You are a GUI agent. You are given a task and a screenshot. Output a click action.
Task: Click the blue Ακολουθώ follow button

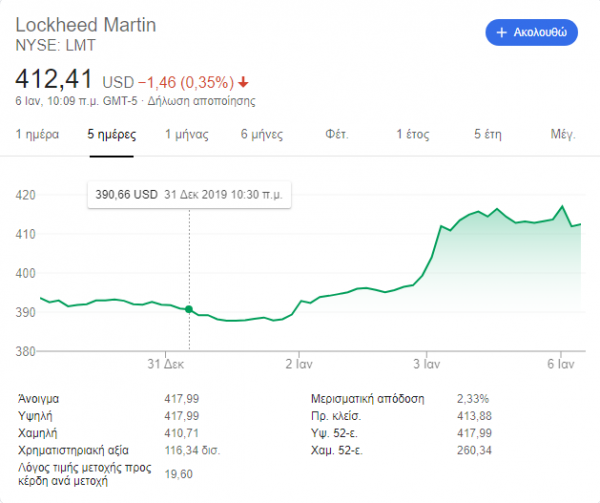pyautogui.click(x=532, y=33)
